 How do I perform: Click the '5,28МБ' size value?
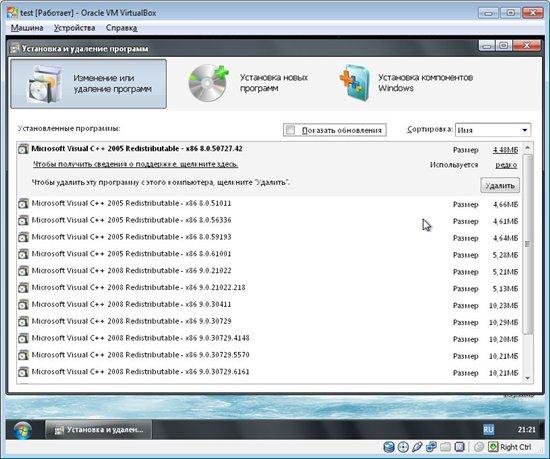505,255
